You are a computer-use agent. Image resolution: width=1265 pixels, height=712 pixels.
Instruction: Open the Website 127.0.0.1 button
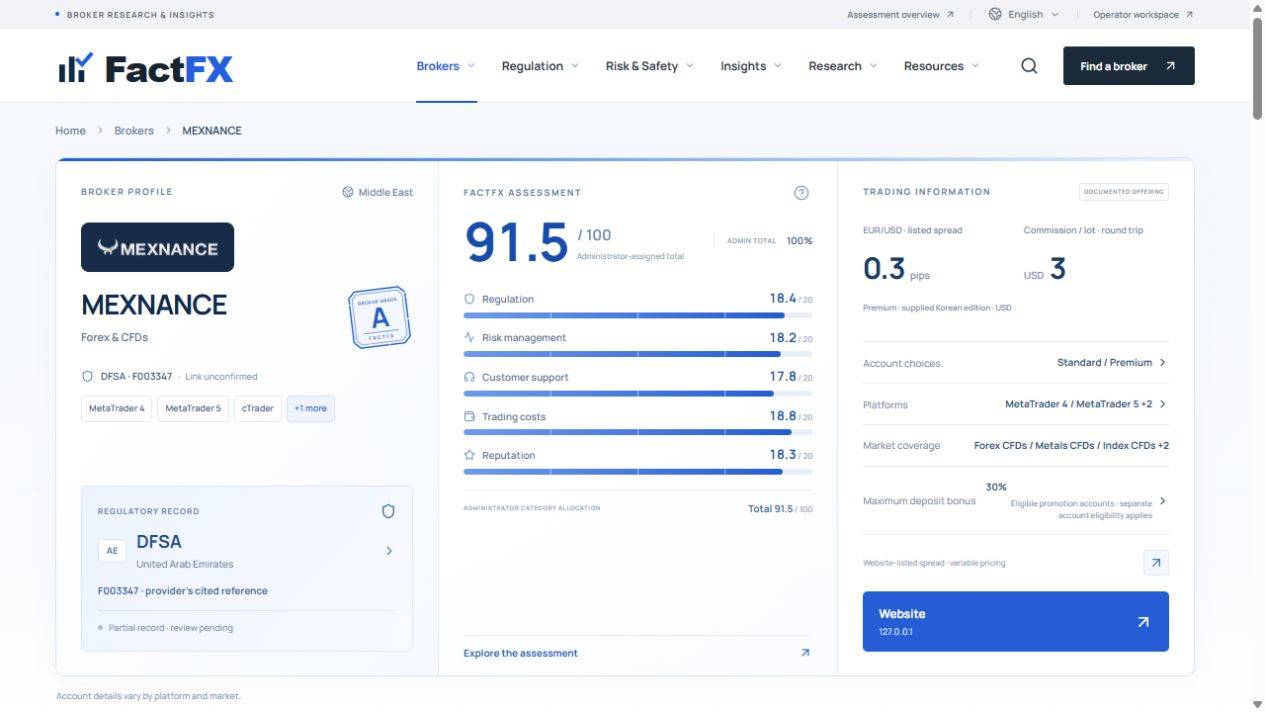[x=1016, y=621]
